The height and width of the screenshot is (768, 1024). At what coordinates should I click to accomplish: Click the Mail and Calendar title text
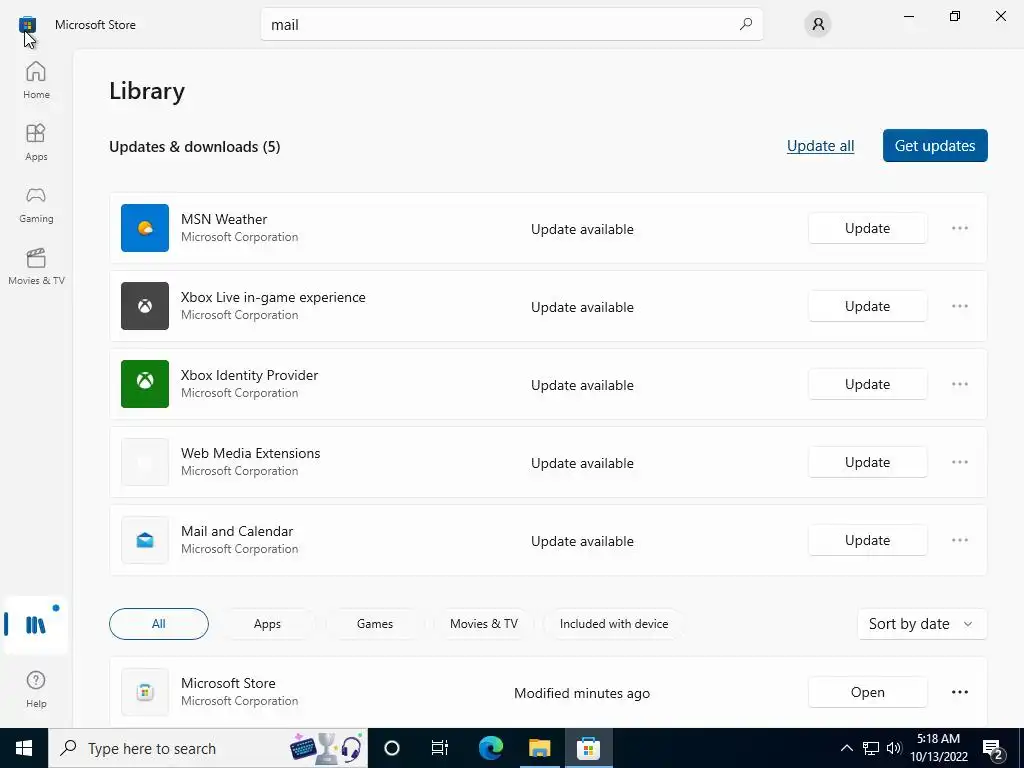click(x=237, y=531)
